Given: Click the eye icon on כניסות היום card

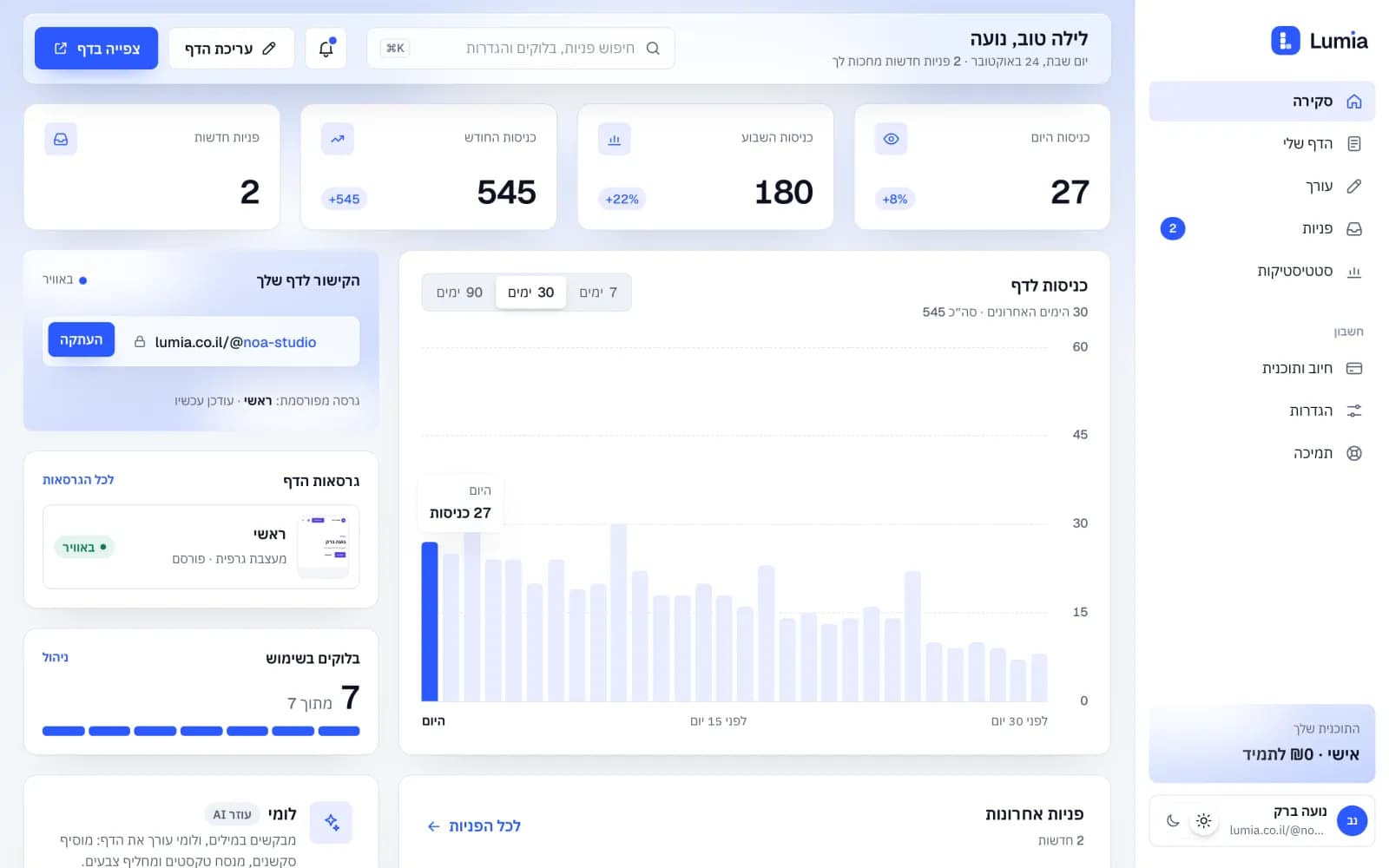Looking at the screenshot, I should 891,139.
